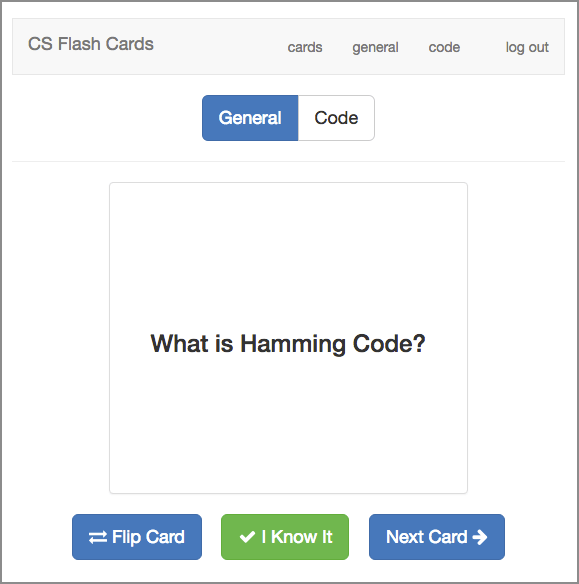Switch to the General card type toggle

250,118
